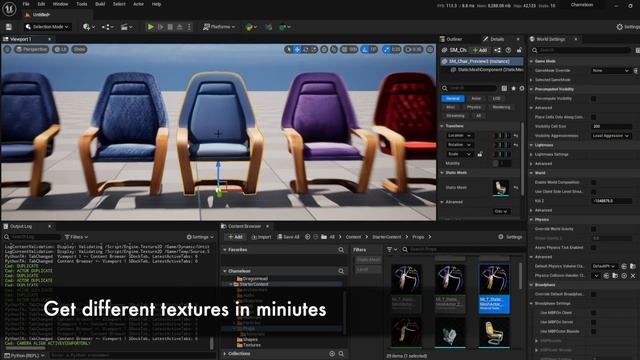Screen dimensions: 640x360
Task: Open Content Browser filter funnel dropdown
Action: click(392, 249)
